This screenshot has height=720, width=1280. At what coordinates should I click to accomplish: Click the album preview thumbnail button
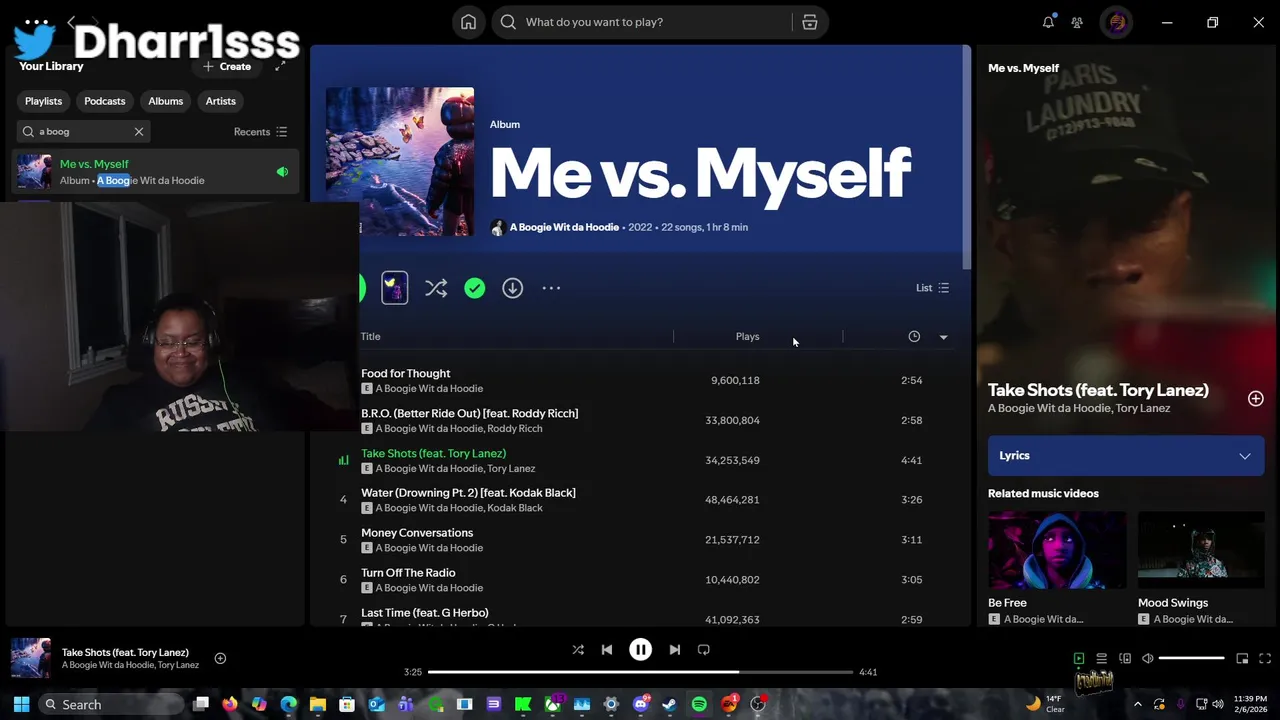pyautogui.click(x=395, y=288)
